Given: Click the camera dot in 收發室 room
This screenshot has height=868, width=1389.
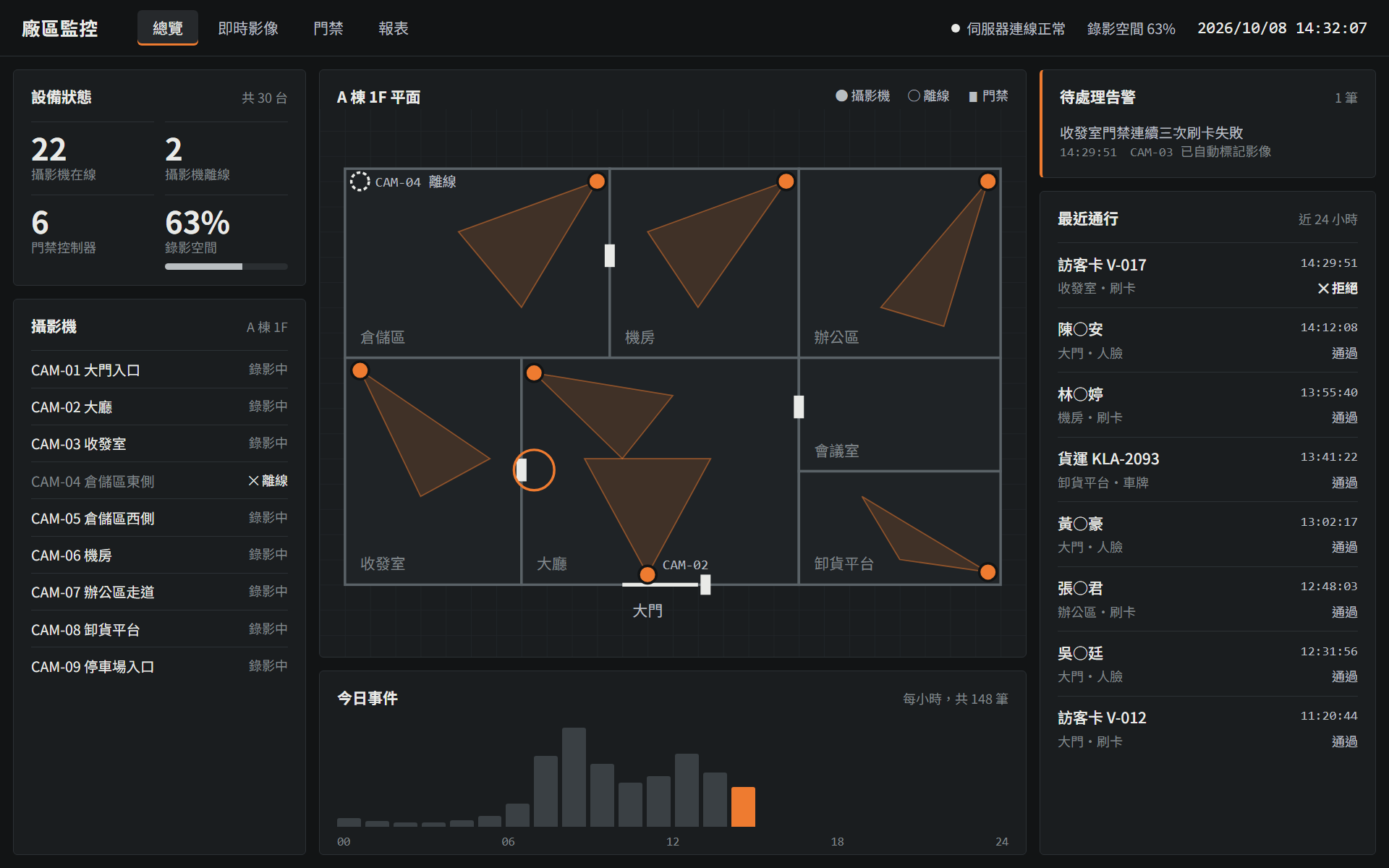Looking at the screenshot, I should point(360,370).
